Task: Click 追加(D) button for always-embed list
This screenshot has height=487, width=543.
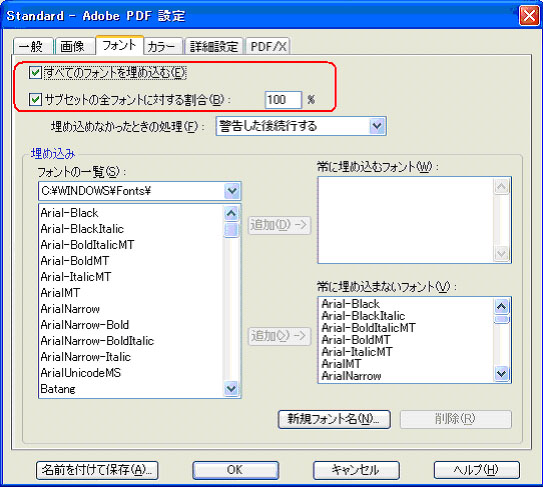Action: coord(279,225)
